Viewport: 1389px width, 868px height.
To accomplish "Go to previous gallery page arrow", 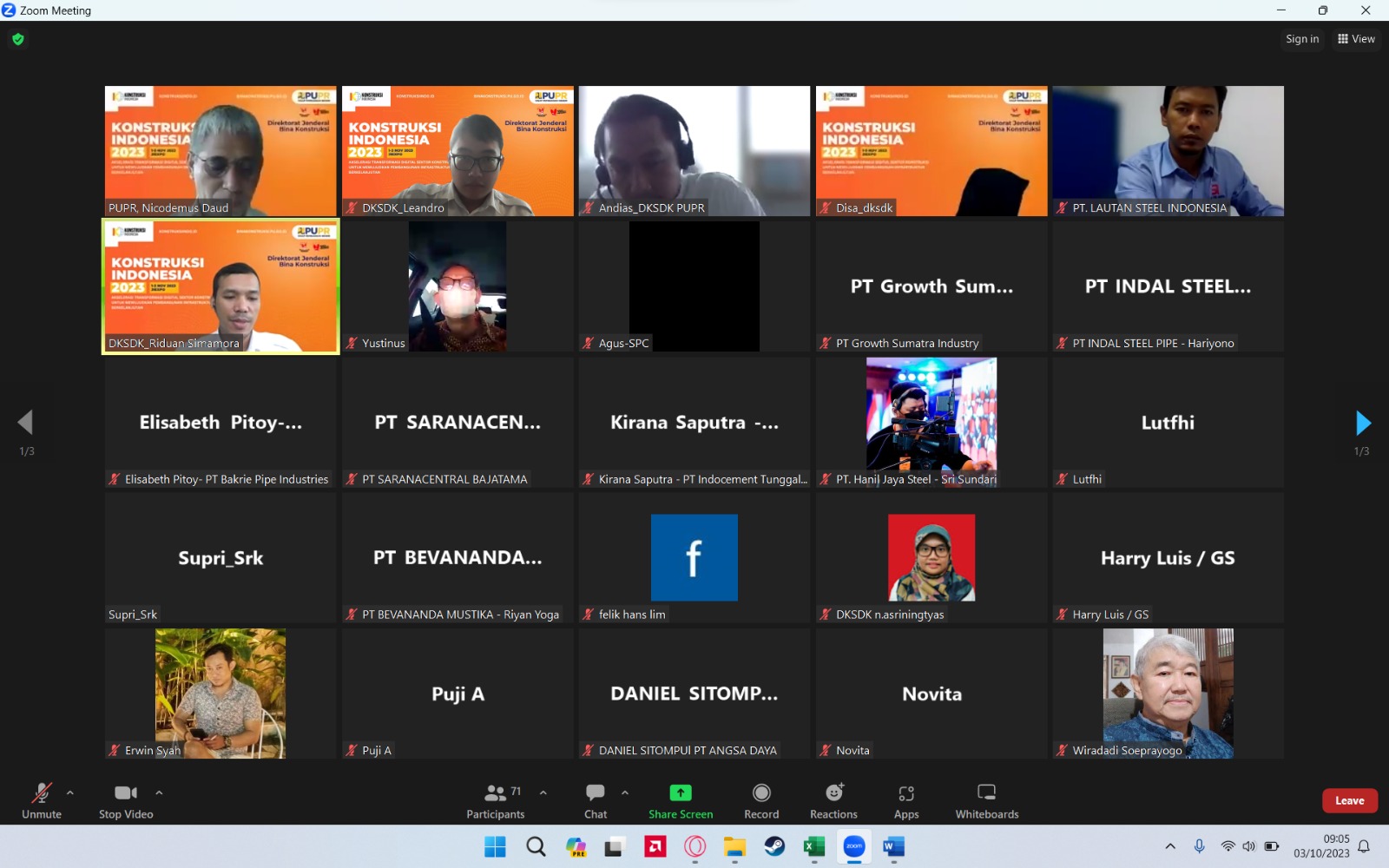I will [25, 423].
